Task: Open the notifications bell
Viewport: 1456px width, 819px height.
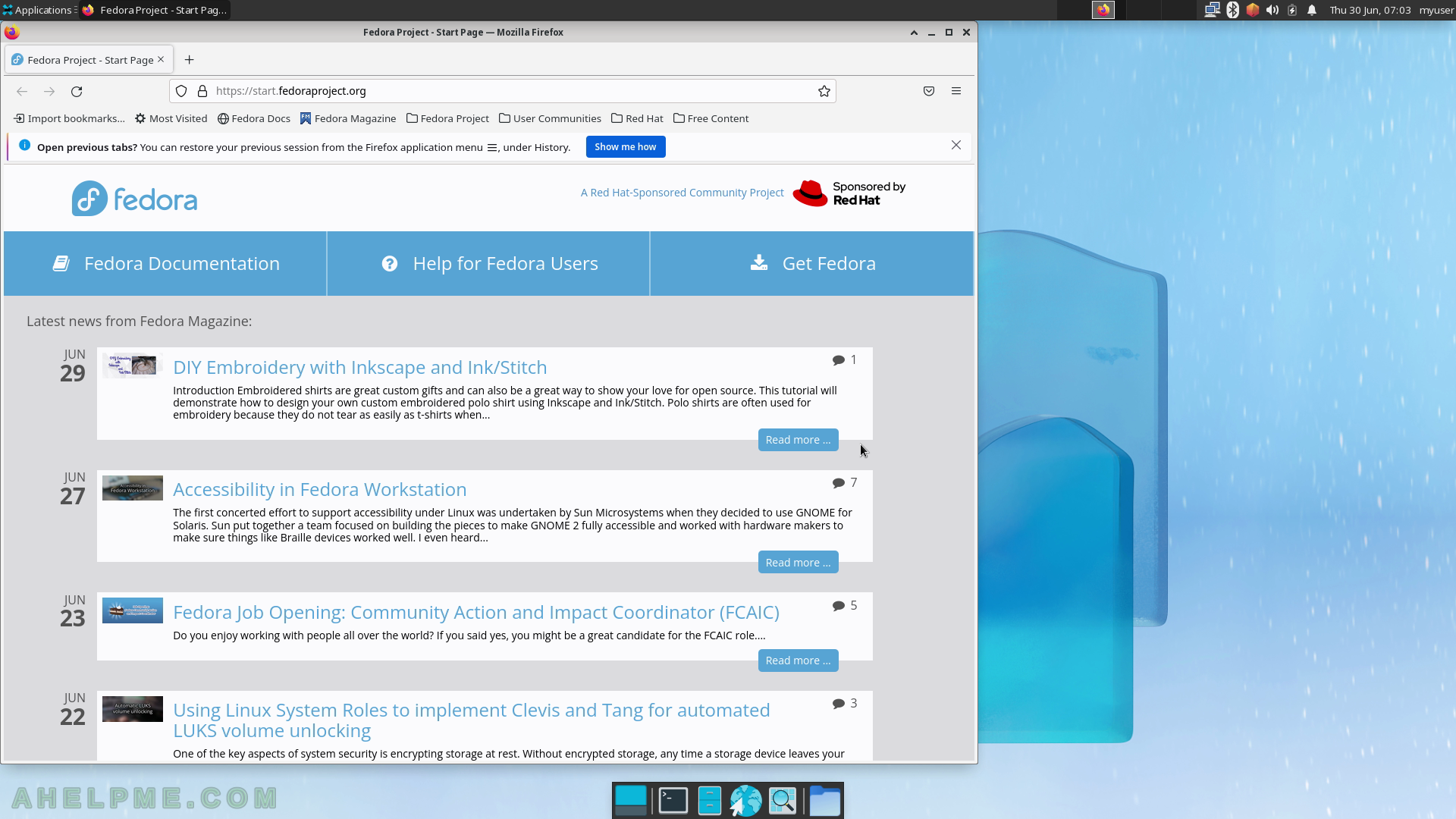Action: (1312, 10)
